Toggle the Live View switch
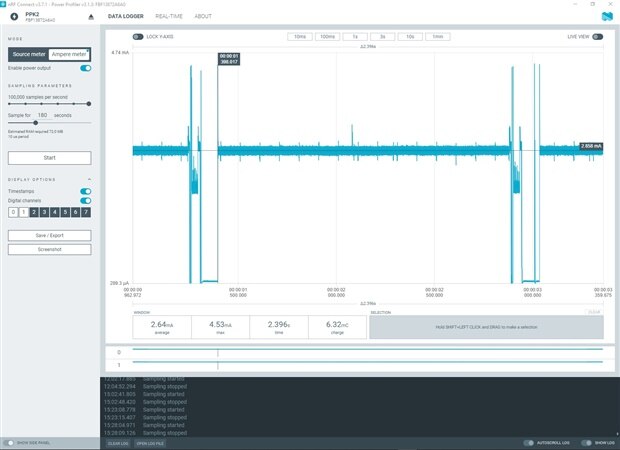Viewport: 620px width, 450px height. pyautogui.click(x=597, y=37)
